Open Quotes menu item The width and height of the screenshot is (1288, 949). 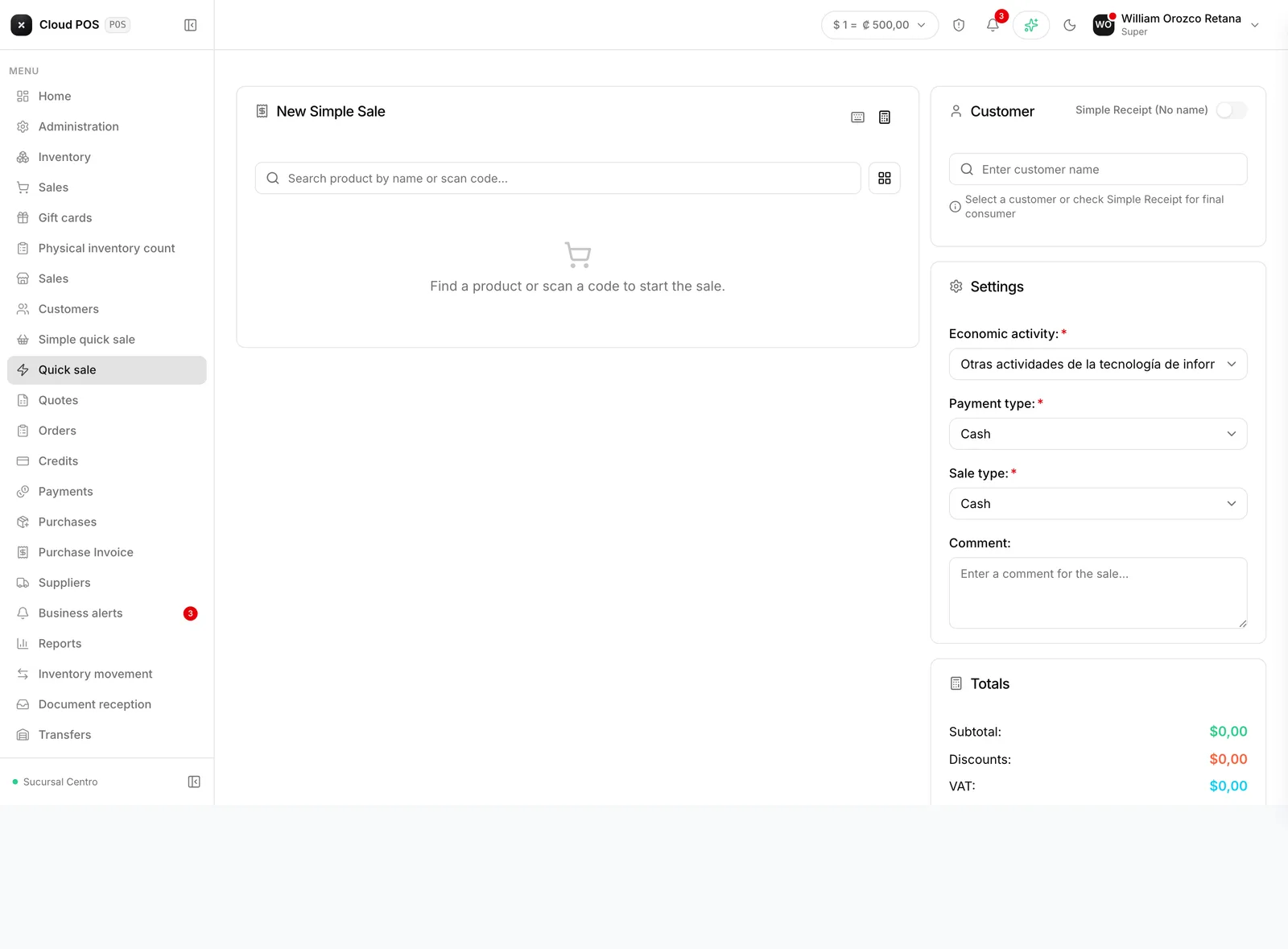pyautogui.click(x=107, y=400)
